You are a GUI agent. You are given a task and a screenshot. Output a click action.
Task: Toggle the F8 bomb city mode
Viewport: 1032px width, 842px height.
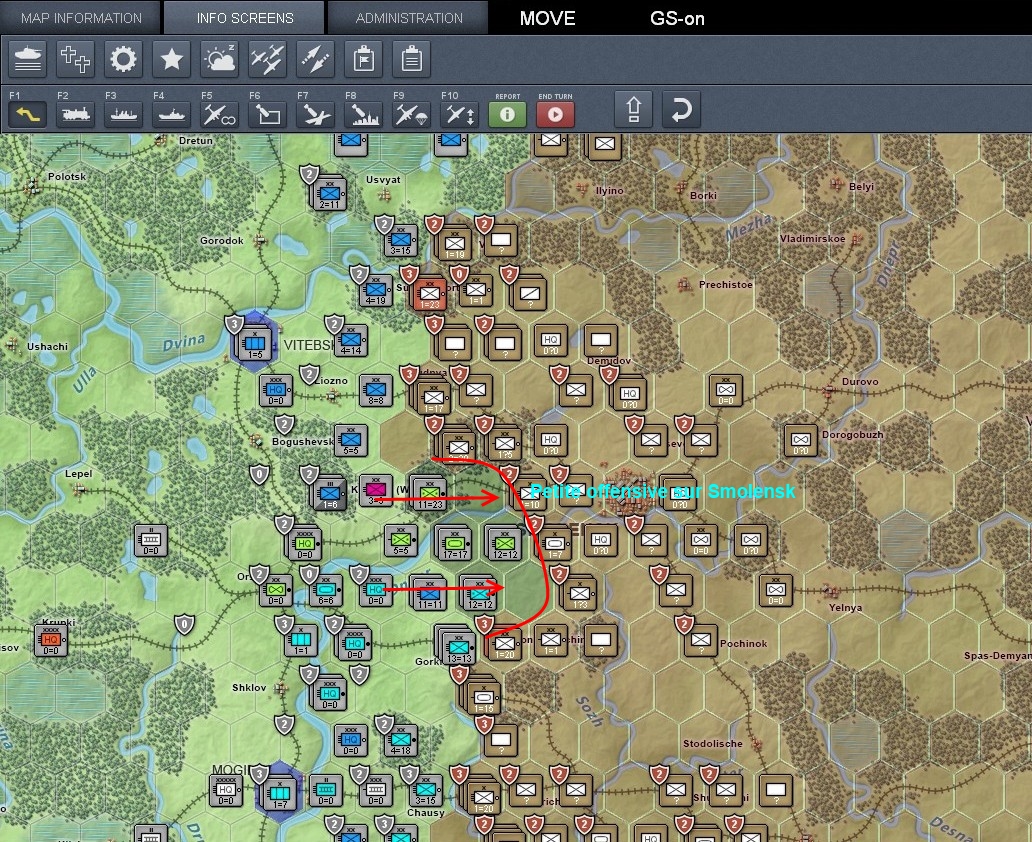click(x=364, y=114)
